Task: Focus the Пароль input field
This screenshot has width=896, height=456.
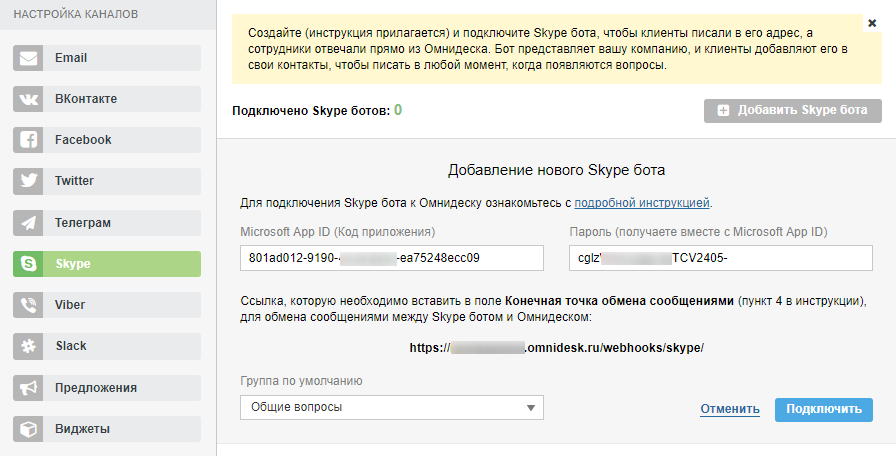Action: [x=721, y=258]
